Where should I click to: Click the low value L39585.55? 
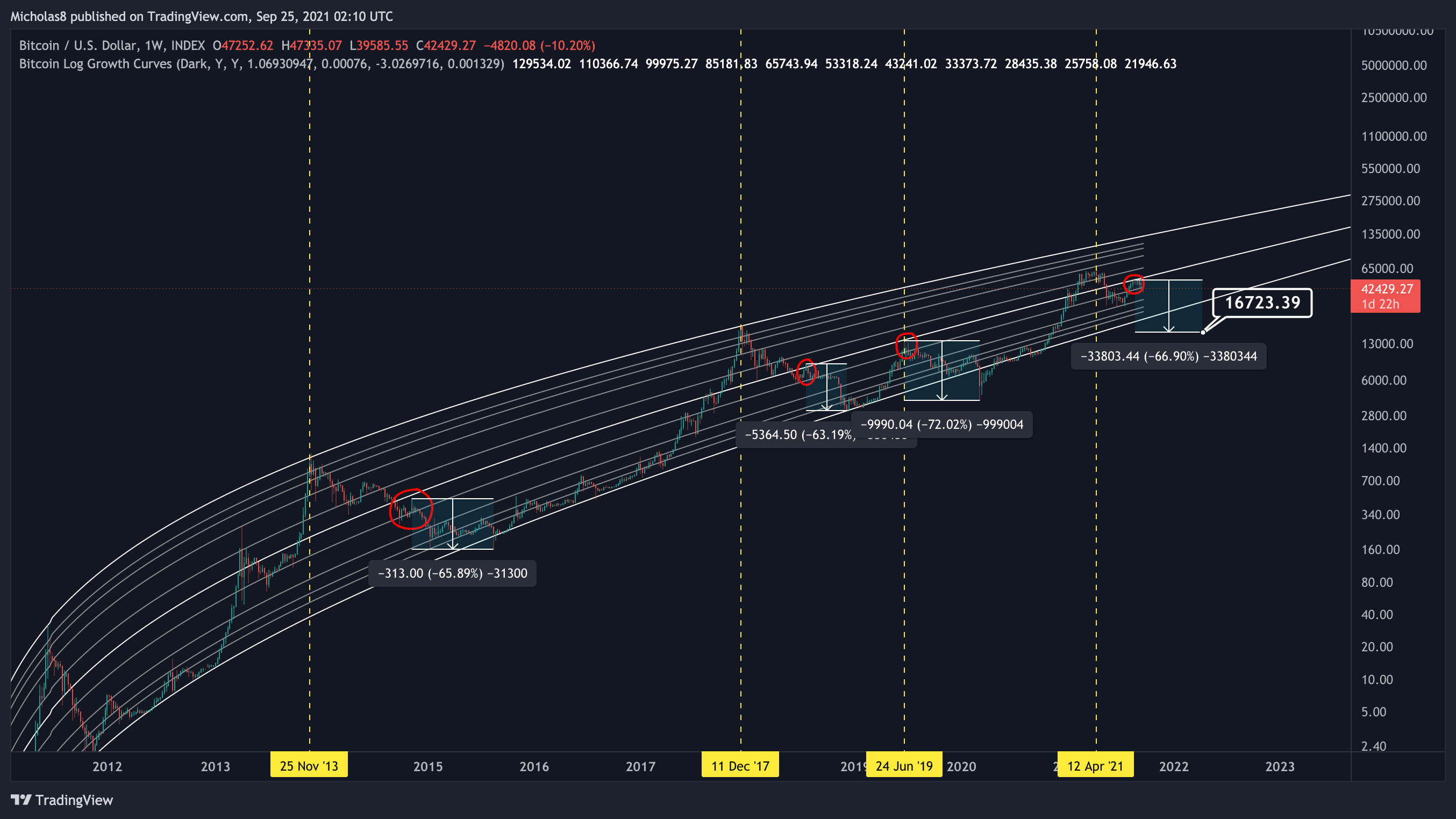click(x=379, y=45)
